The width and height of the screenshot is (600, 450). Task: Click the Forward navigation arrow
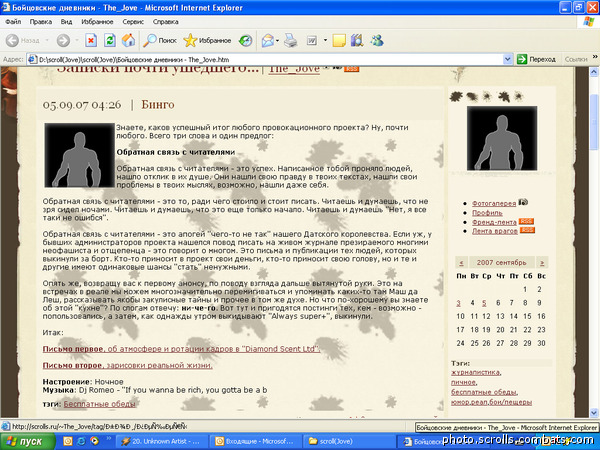(x=64, y=40)
